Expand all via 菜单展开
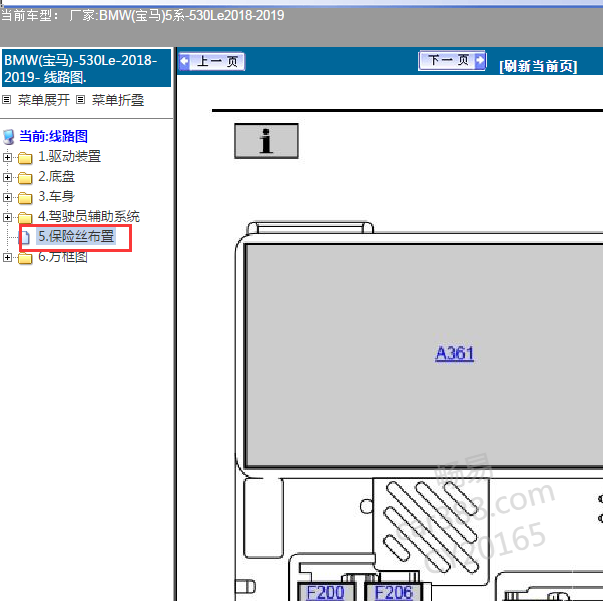 point(44,100)
